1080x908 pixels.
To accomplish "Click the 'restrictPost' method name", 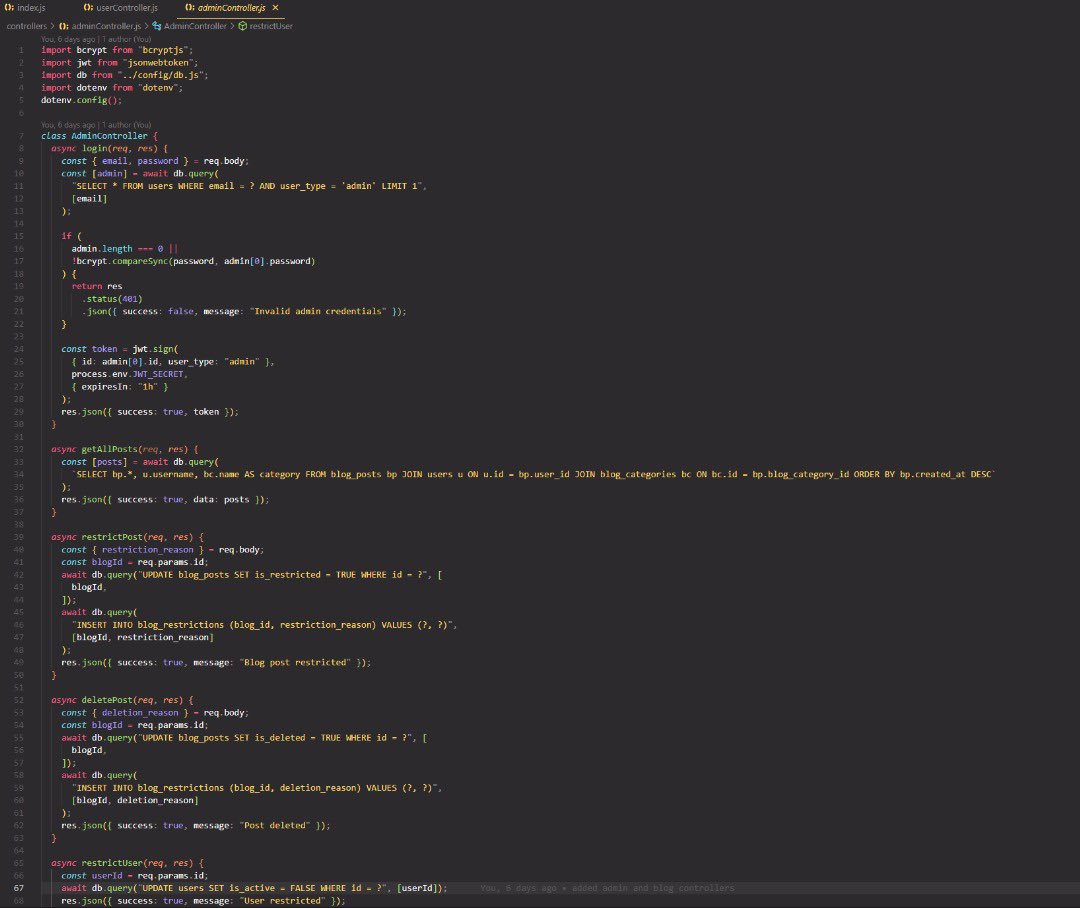I will pos(112,537).
